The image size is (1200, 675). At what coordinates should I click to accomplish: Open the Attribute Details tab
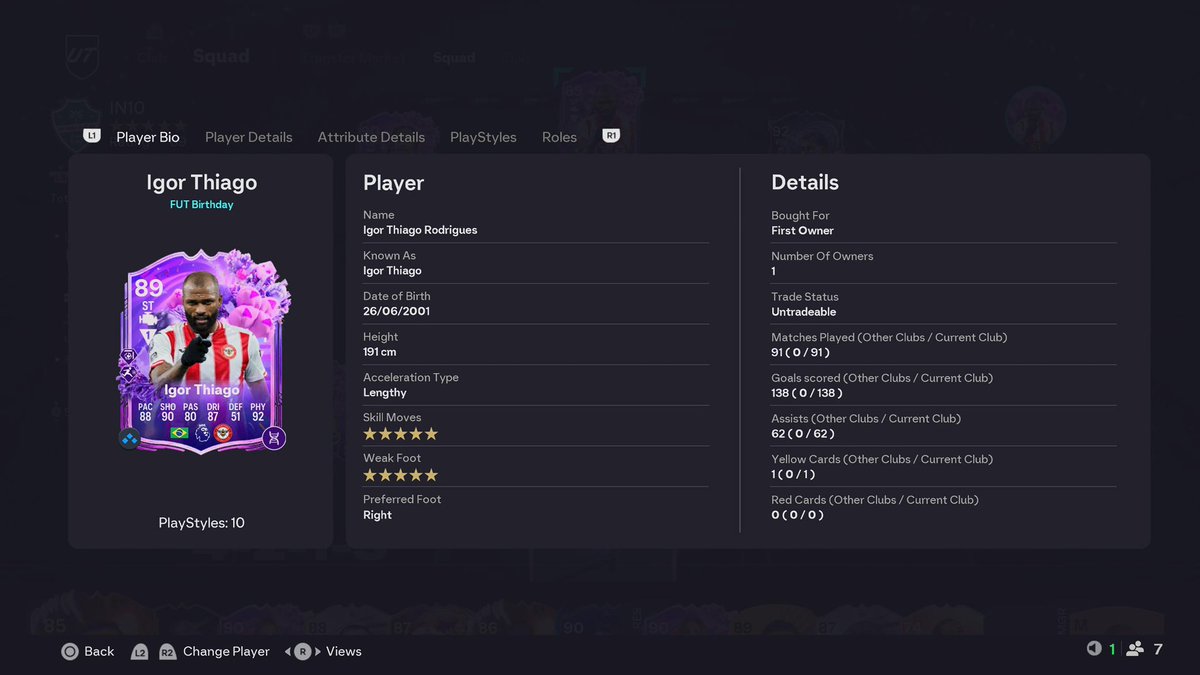[371, 137]
